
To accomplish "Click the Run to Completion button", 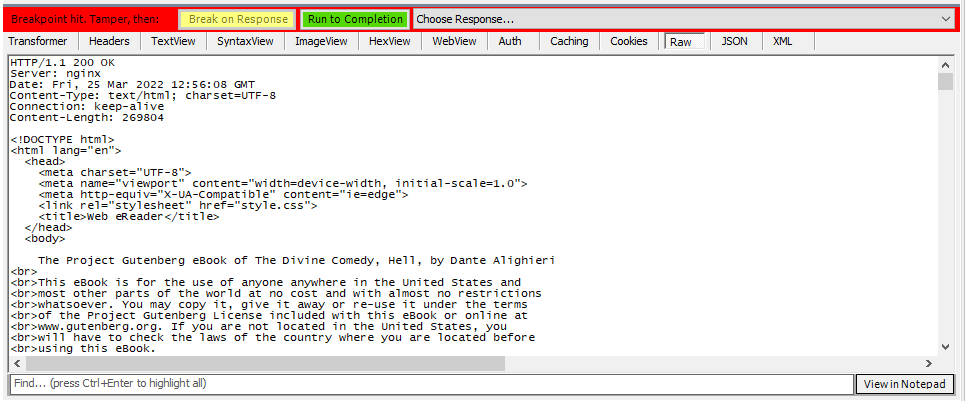I will pos(355,19).
